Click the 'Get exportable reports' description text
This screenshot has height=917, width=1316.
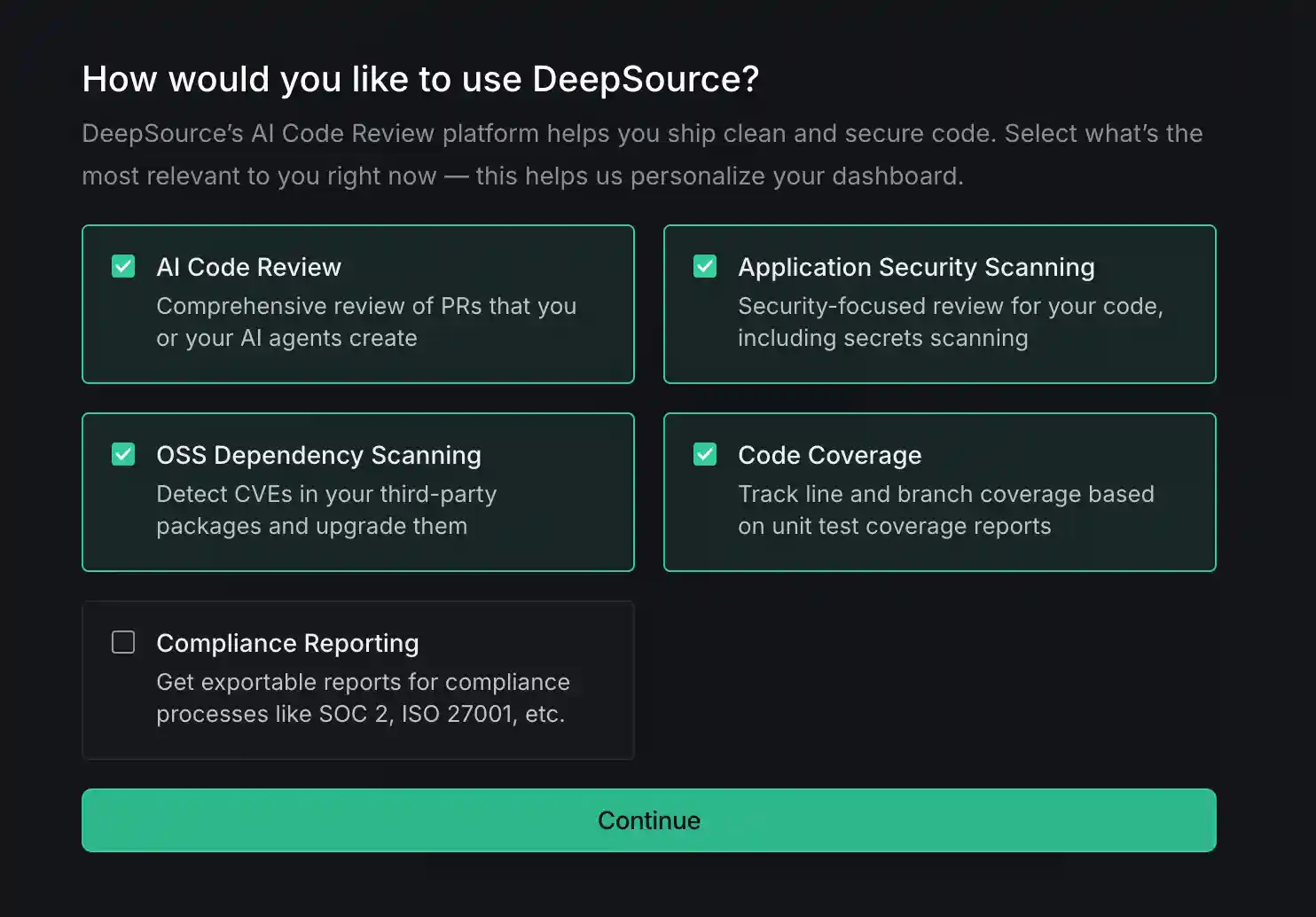363,682
